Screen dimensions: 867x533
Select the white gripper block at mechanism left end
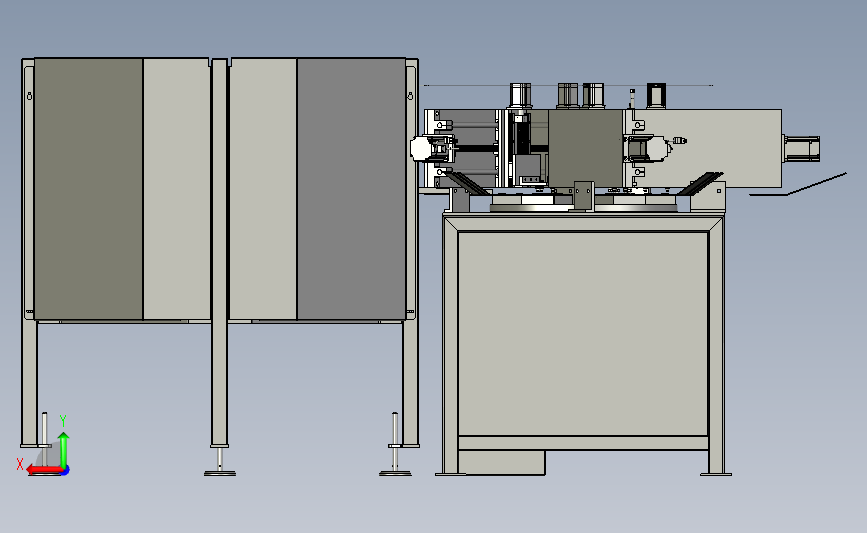click(x=420, y=149)
